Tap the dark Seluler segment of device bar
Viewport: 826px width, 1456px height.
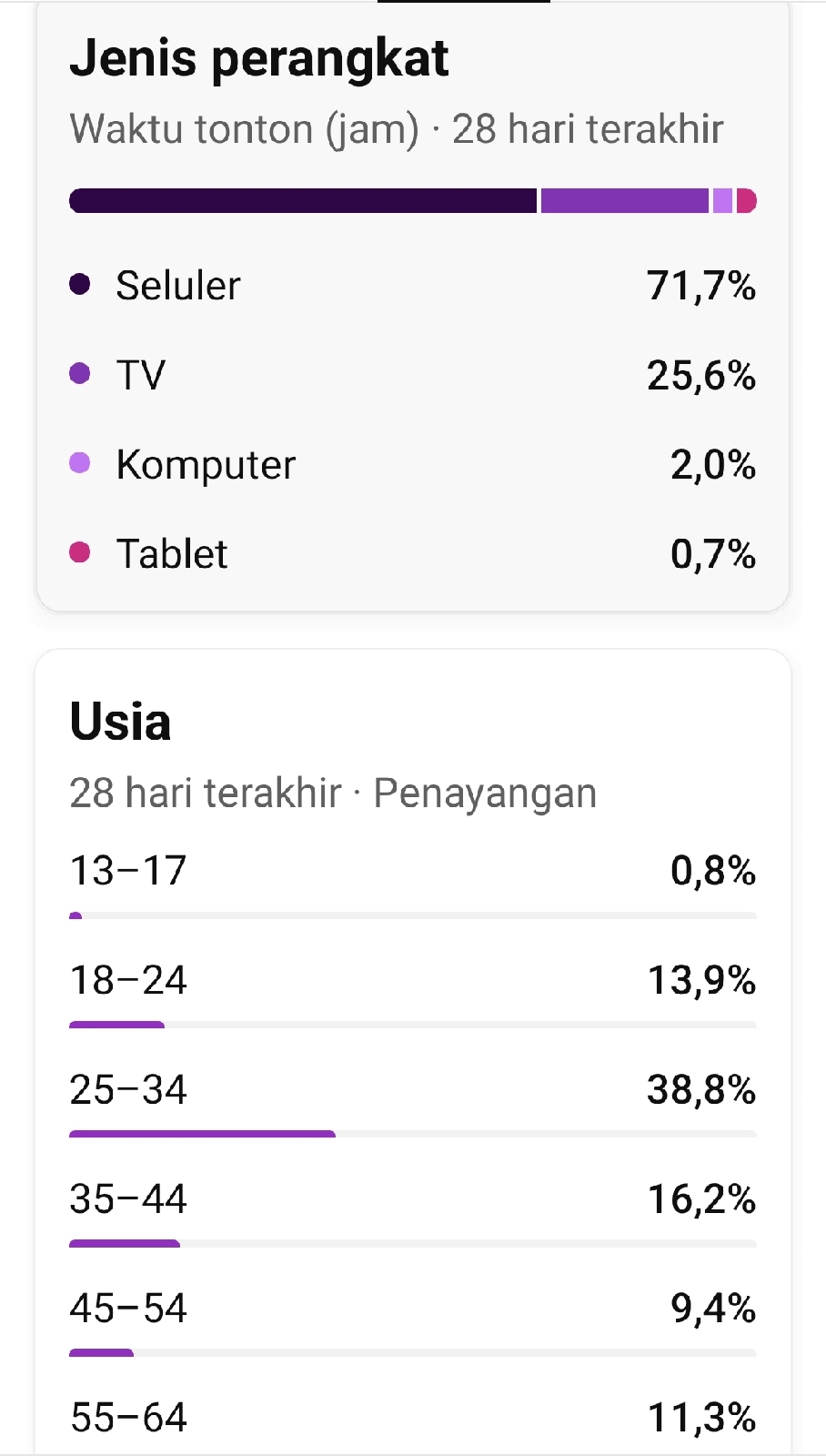303,201
